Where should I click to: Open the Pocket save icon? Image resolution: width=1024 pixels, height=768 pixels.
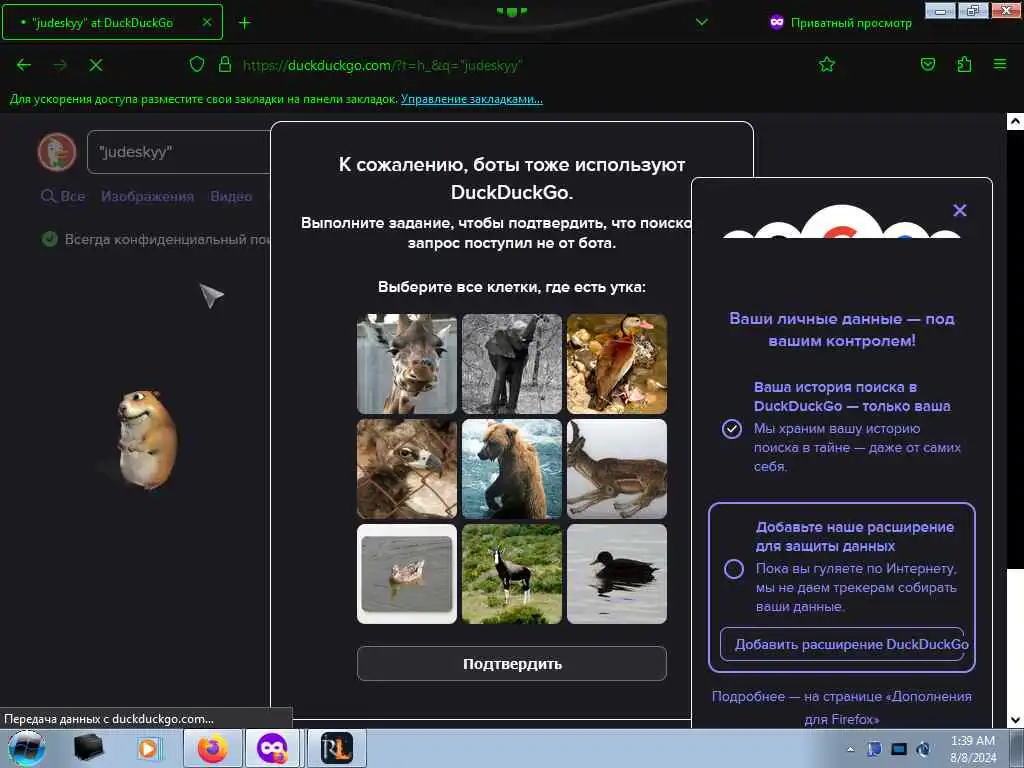928,64
